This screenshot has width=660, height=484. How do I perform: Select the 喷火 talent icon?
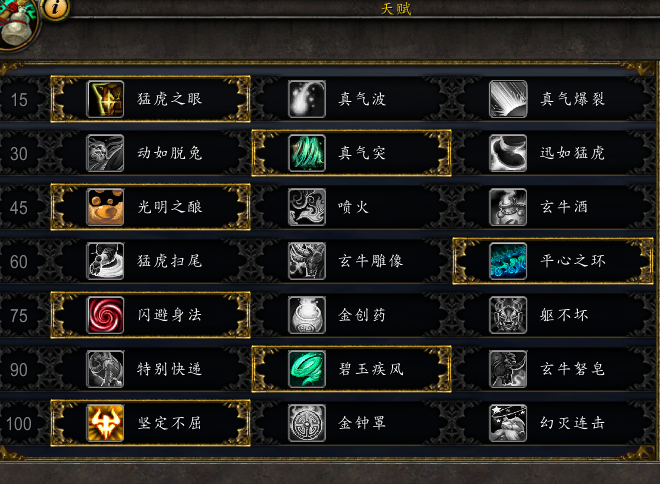(x=307, y=207)
